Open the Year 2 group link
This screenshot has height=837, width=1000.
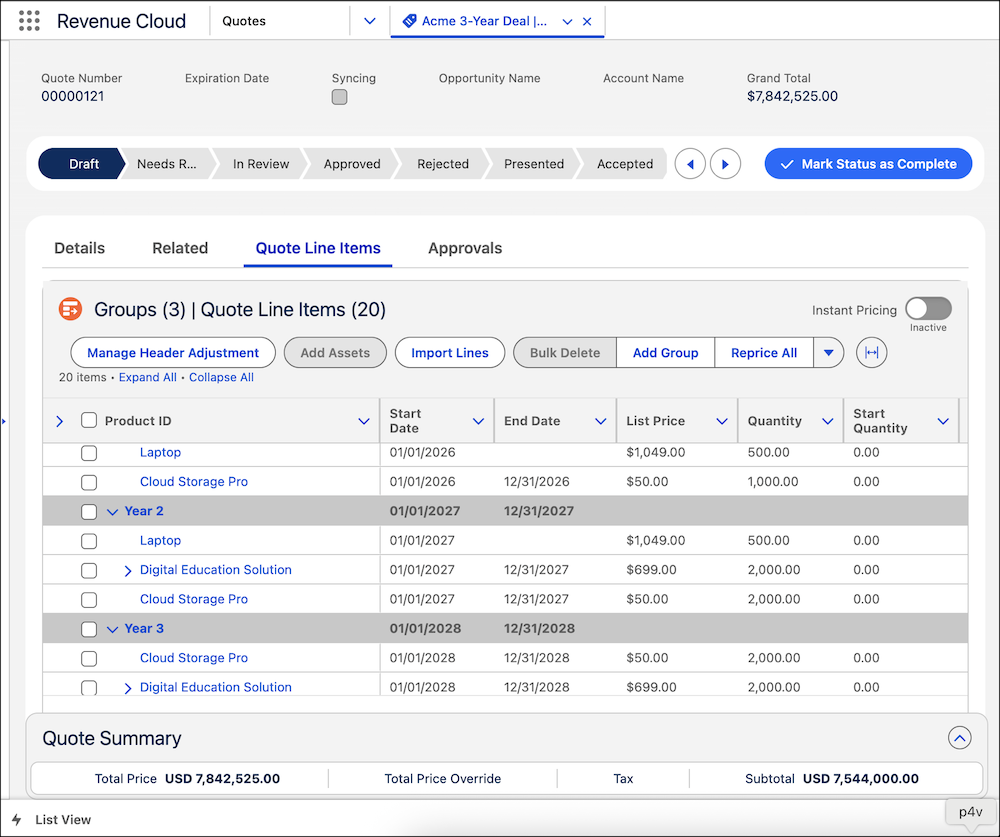144,512
